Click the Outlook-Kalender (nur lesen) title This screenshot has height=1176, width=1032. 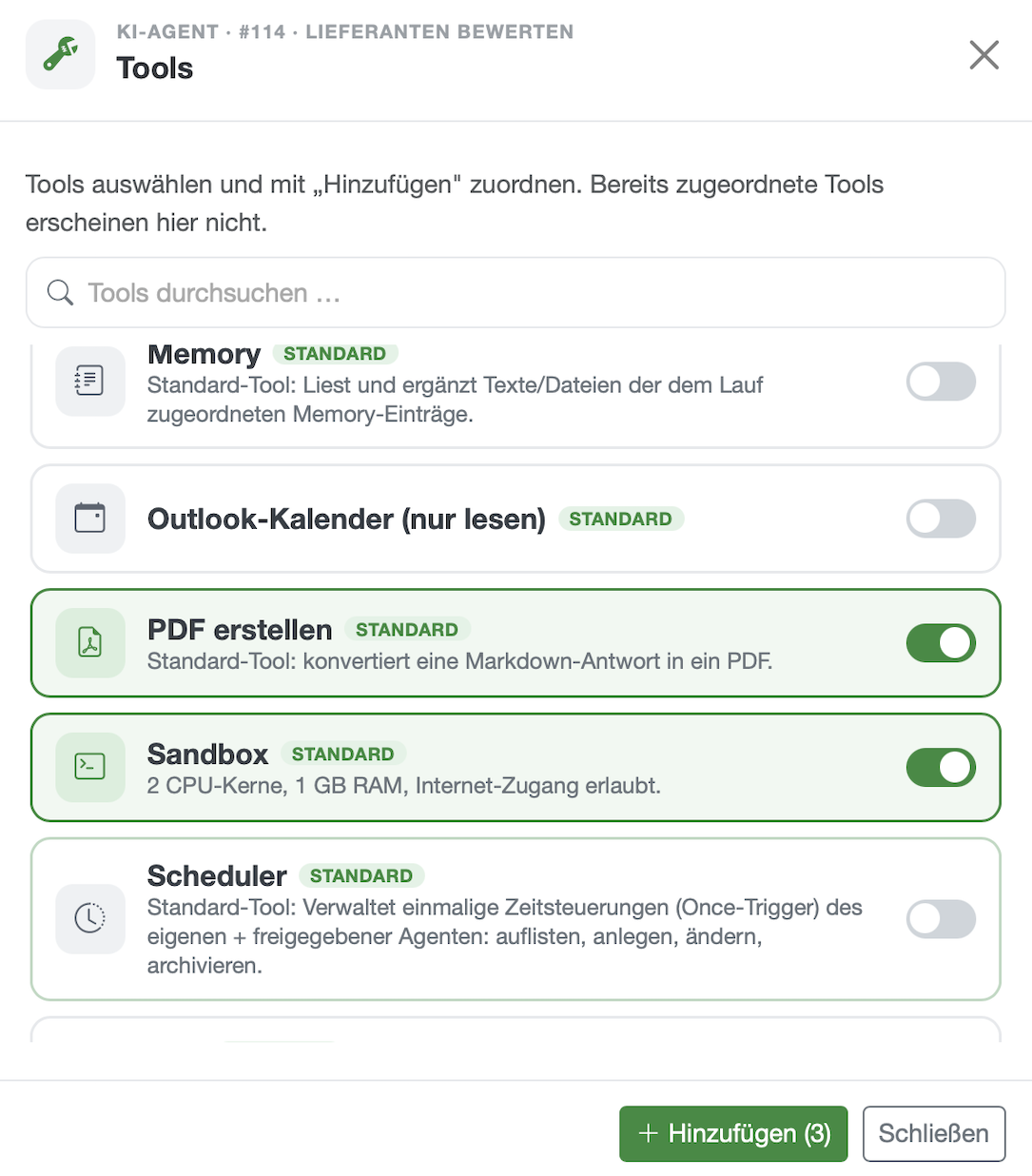pos(346,519)
